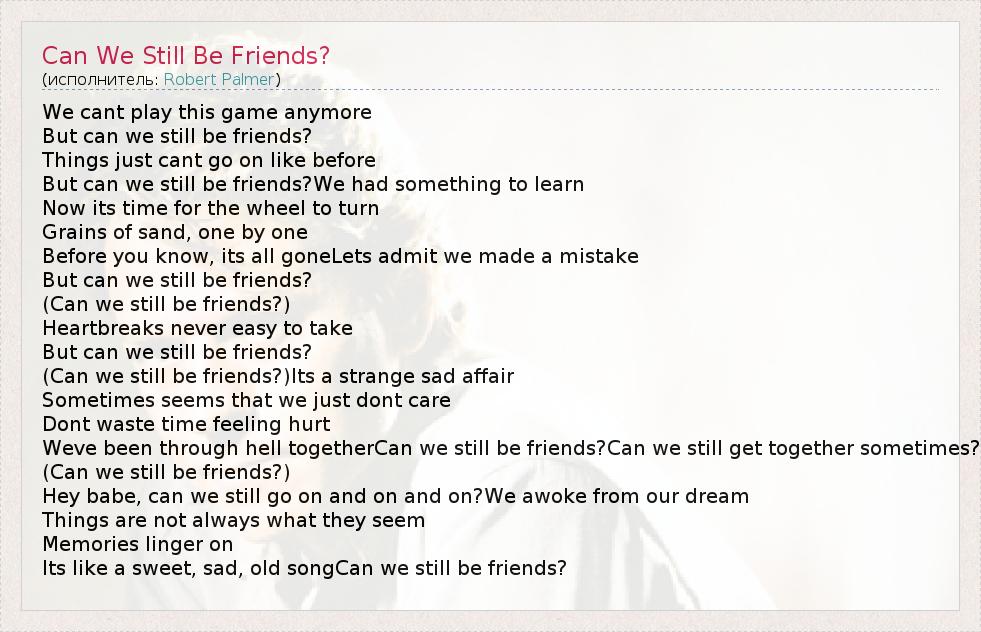
Task: Click Now its time for the wheel to turn
Action: point(210,208)
